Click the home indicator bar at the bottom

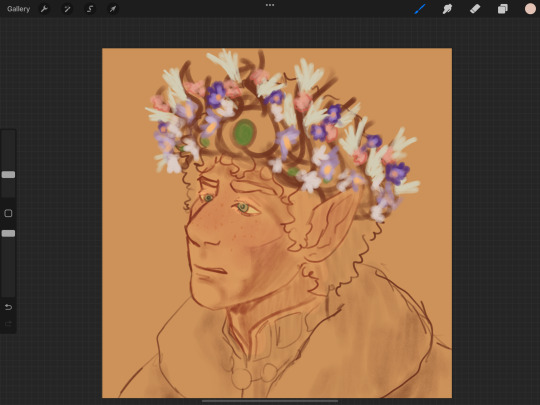(x=270, y=401)
